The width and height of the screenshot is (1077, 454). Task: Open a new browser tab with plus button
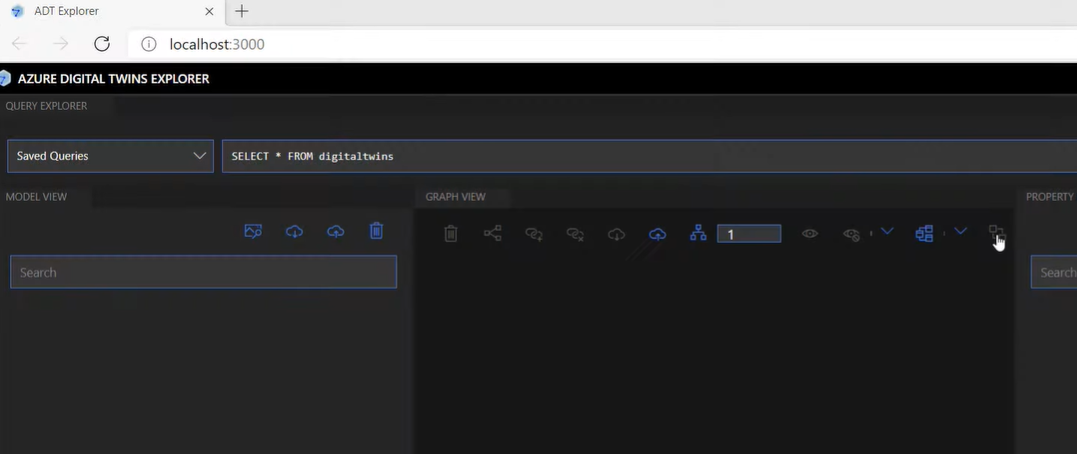click(x=241, y=11)
